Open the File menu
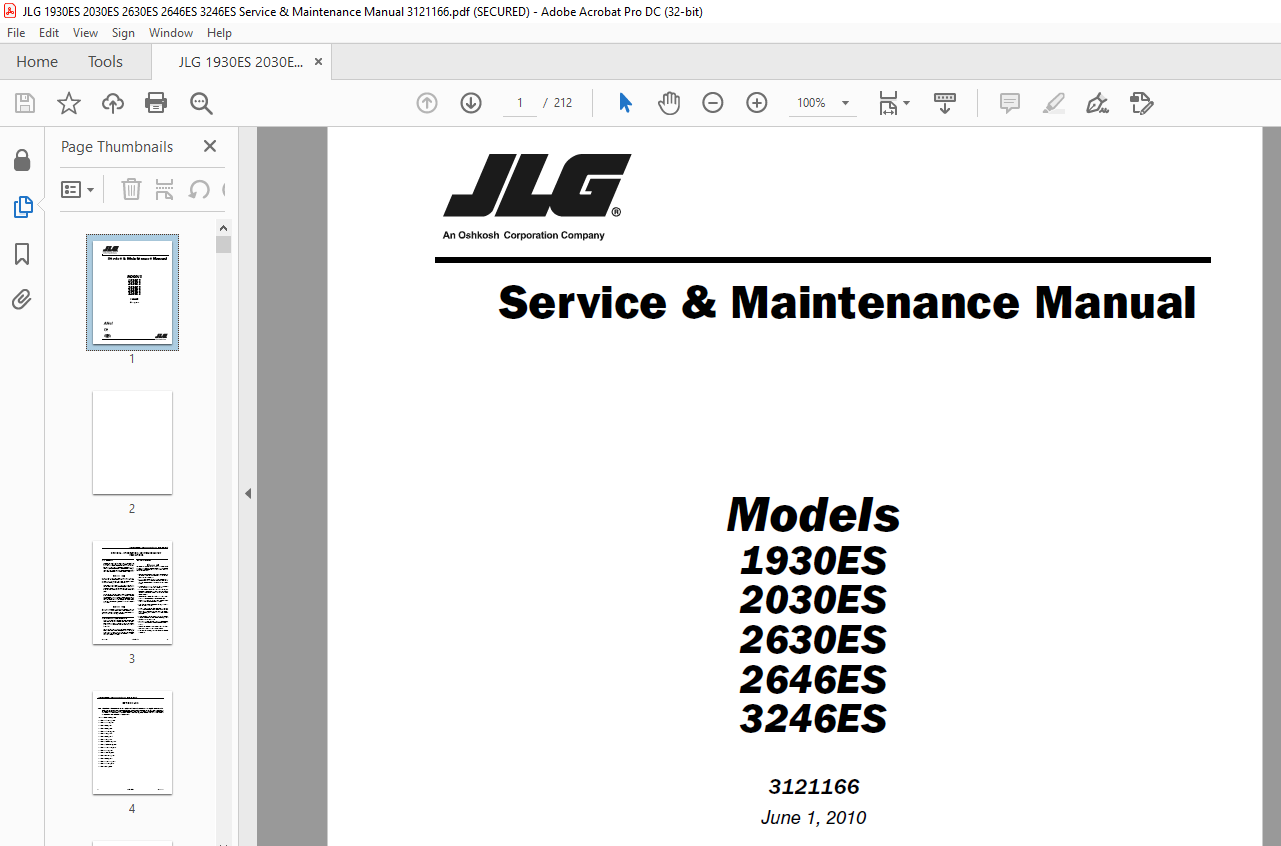The height and width of the screenshot is (846, 1281). pyautogui.click(x=16, y=33)
